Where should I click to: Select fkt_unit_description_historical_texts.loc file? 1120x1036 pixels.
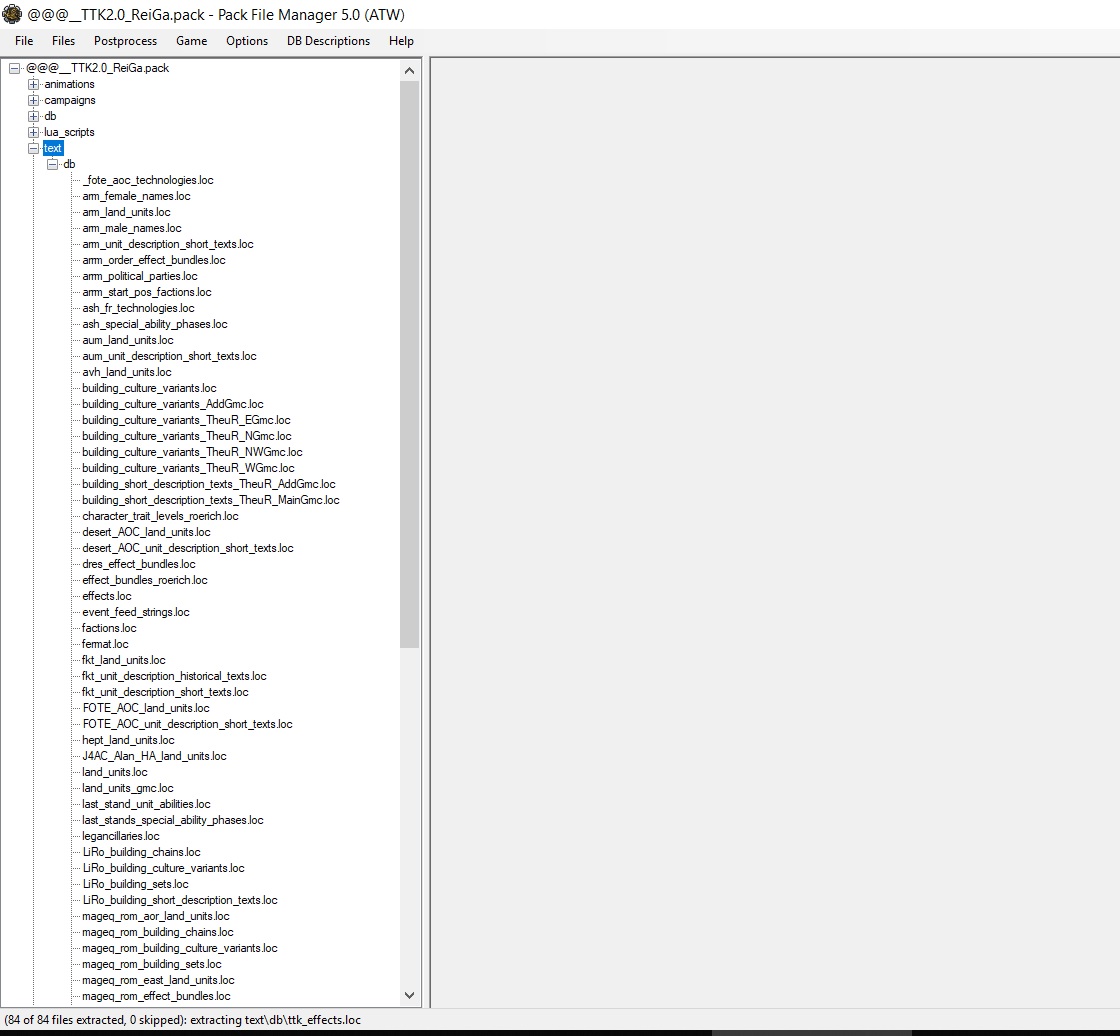point(174,676)
